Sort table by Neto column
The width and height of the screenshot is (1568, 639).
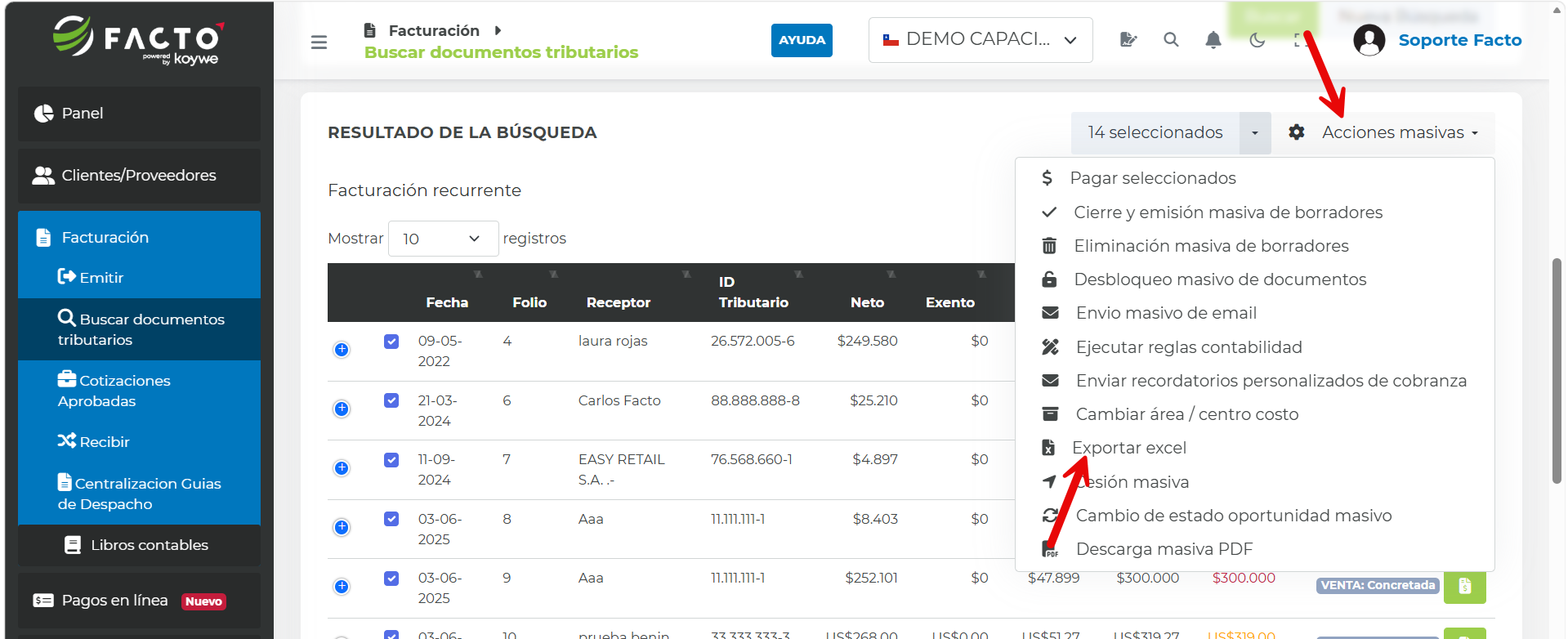point(867,302)
